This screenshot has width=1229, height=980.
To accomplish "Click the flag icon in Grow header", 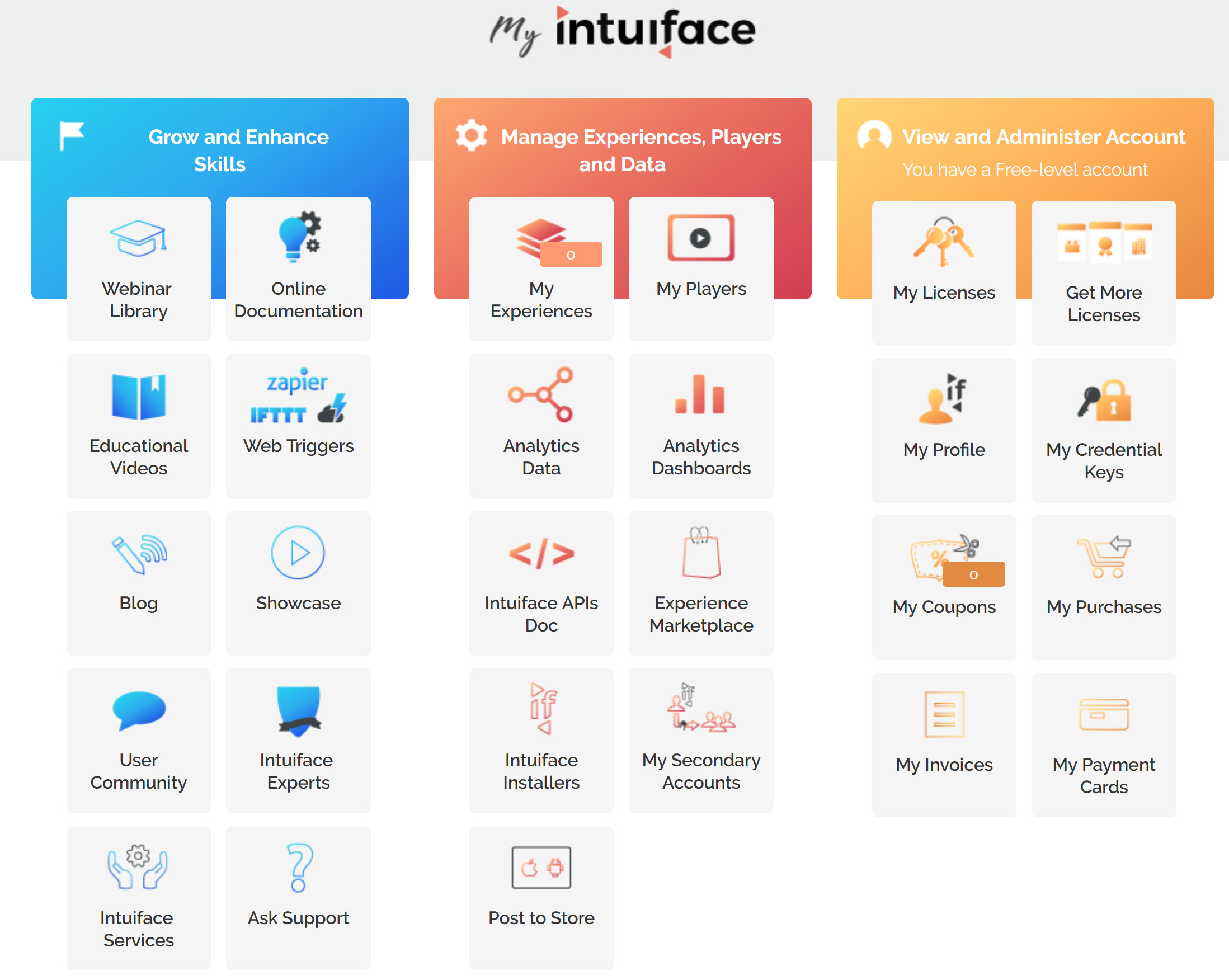I will (x=72, y=136).
